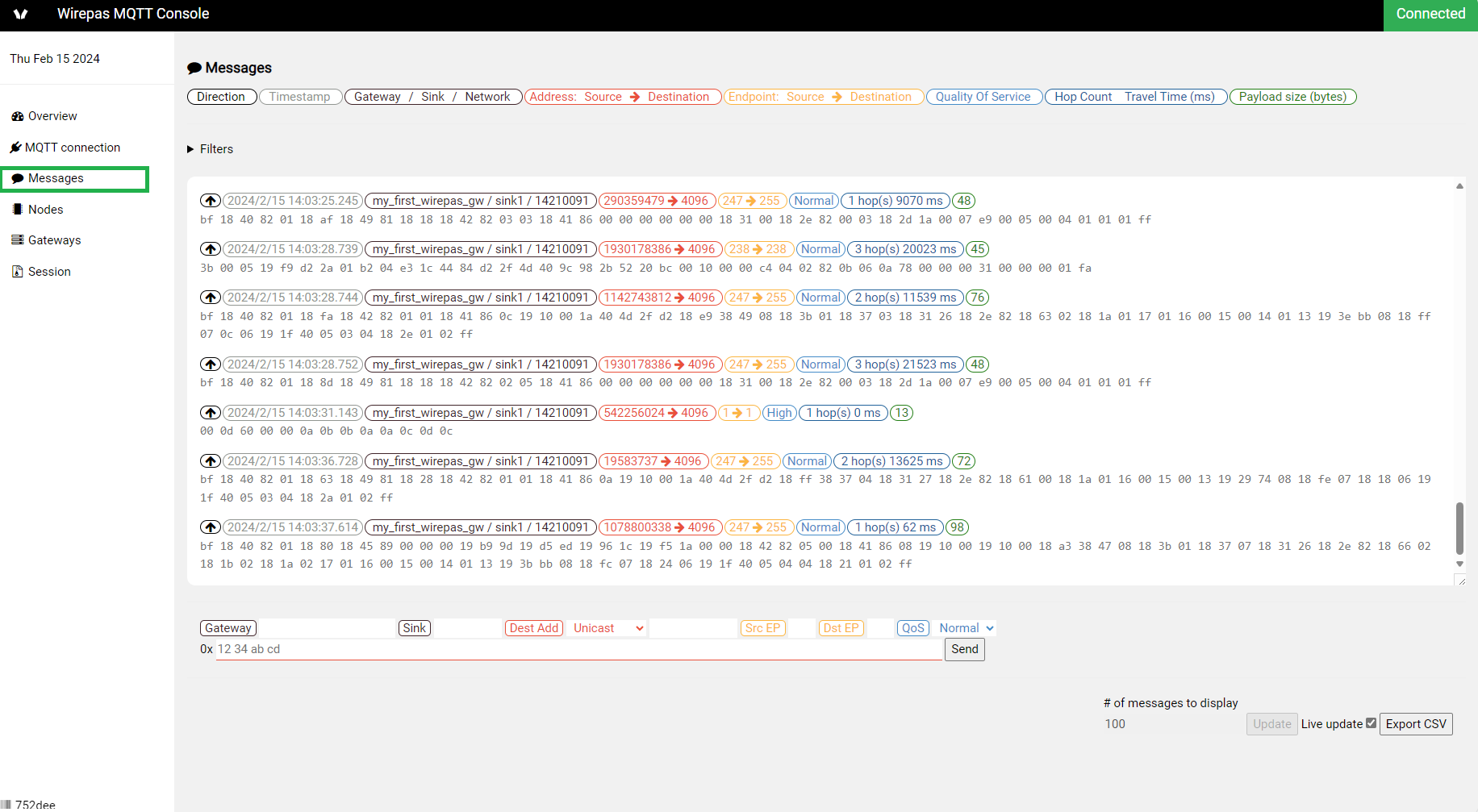Viewport: 1478px width, 812px height.
Task: Open the Unicast destination type dropdown
Action: point(607,628)
